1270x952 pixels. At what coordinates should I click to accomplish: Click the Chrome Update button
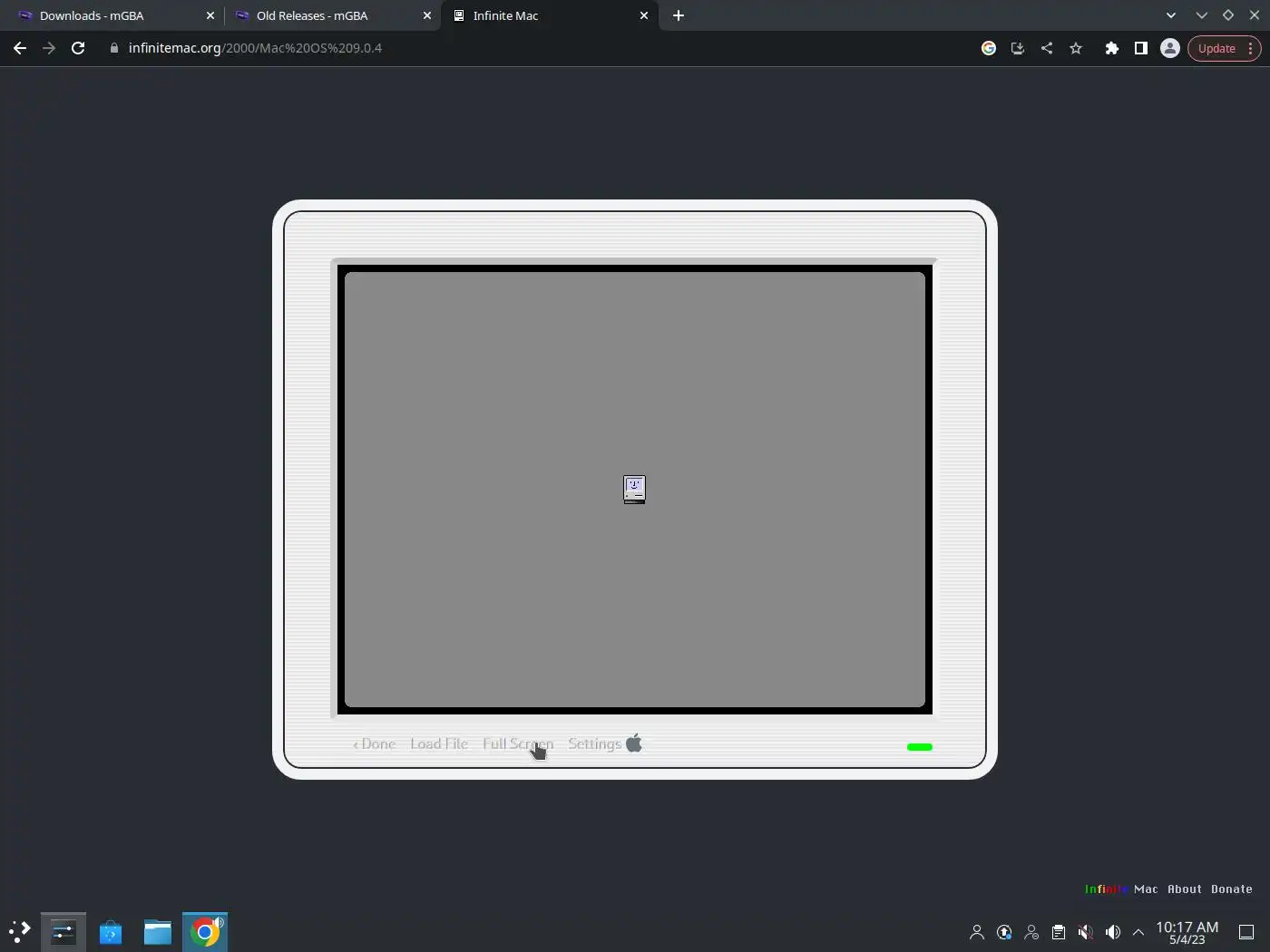tap(1216, 48)
